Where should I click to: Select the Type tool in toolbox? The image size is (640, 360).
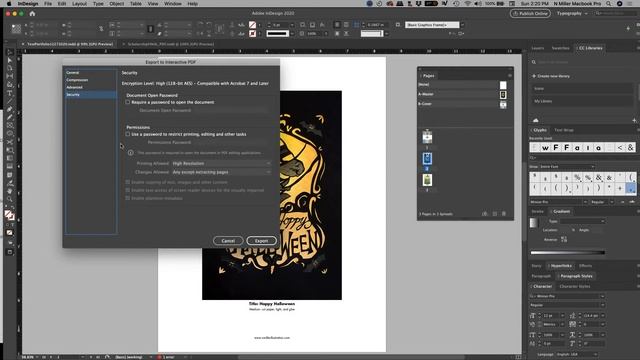coord(10,93)
